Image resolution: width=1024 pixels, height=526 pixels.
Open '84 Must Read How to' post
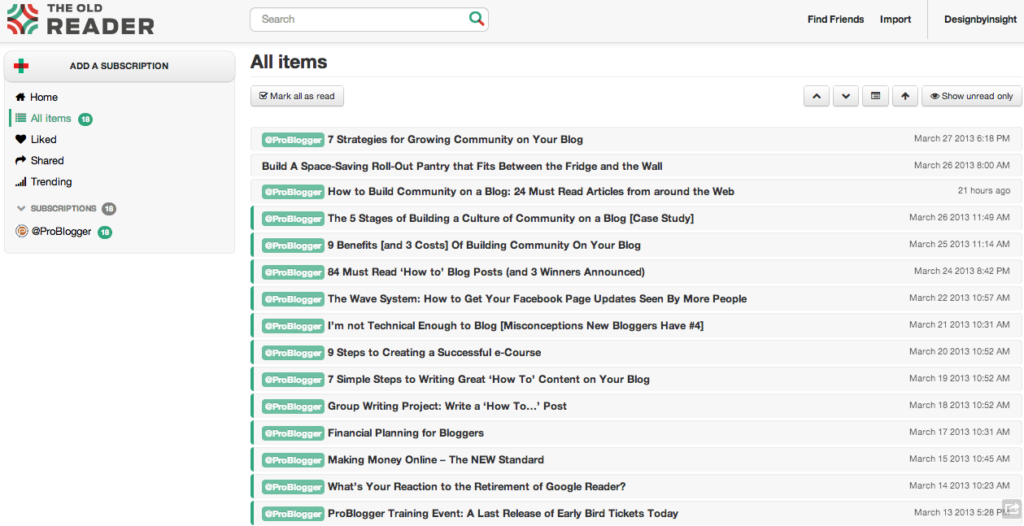click(486, 272)
